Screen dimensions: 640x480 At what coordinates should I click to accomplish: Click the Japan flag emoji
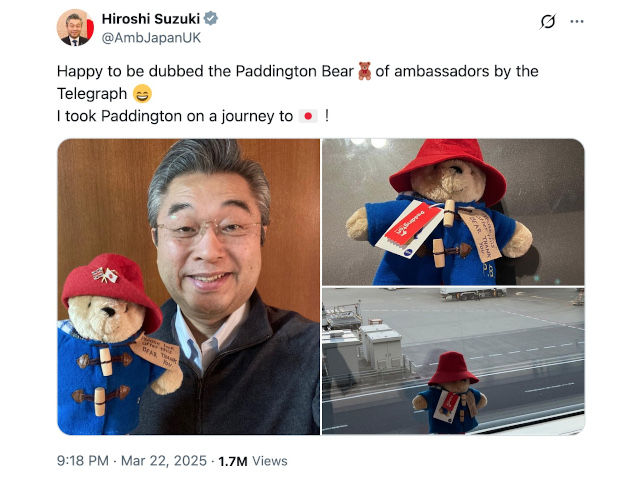308,116
